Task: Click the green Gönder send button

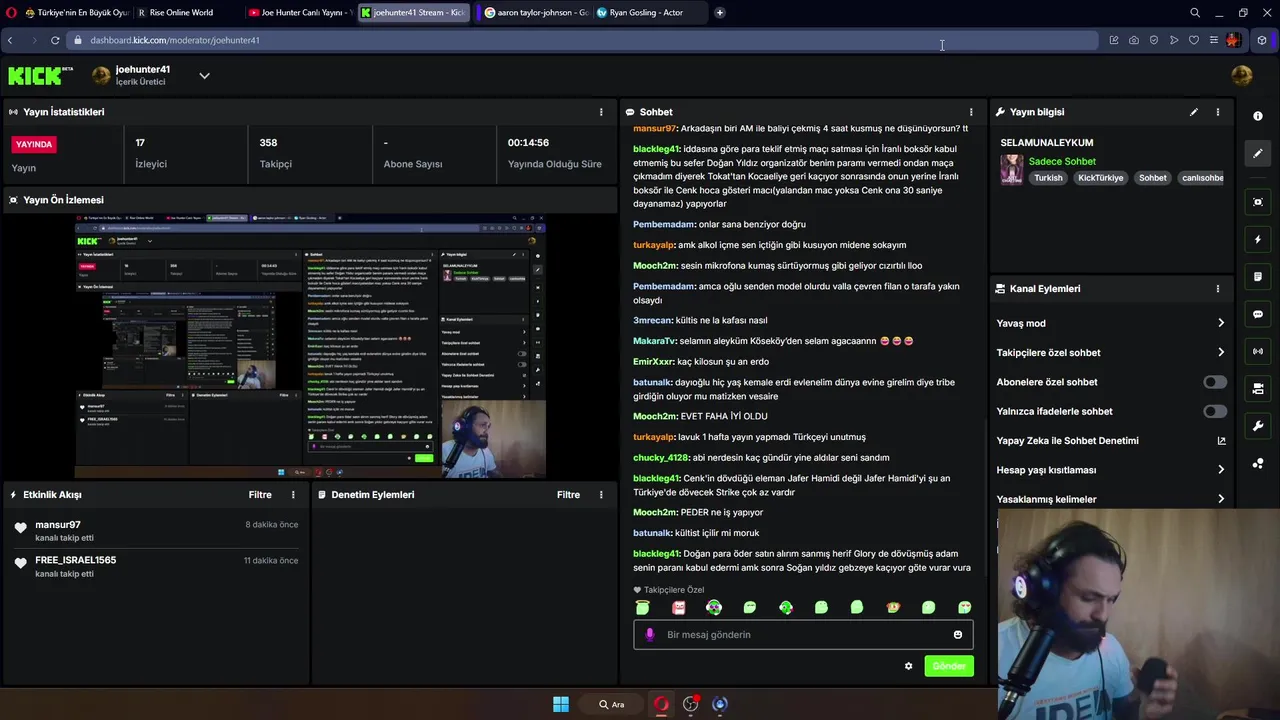Action: 949,666
